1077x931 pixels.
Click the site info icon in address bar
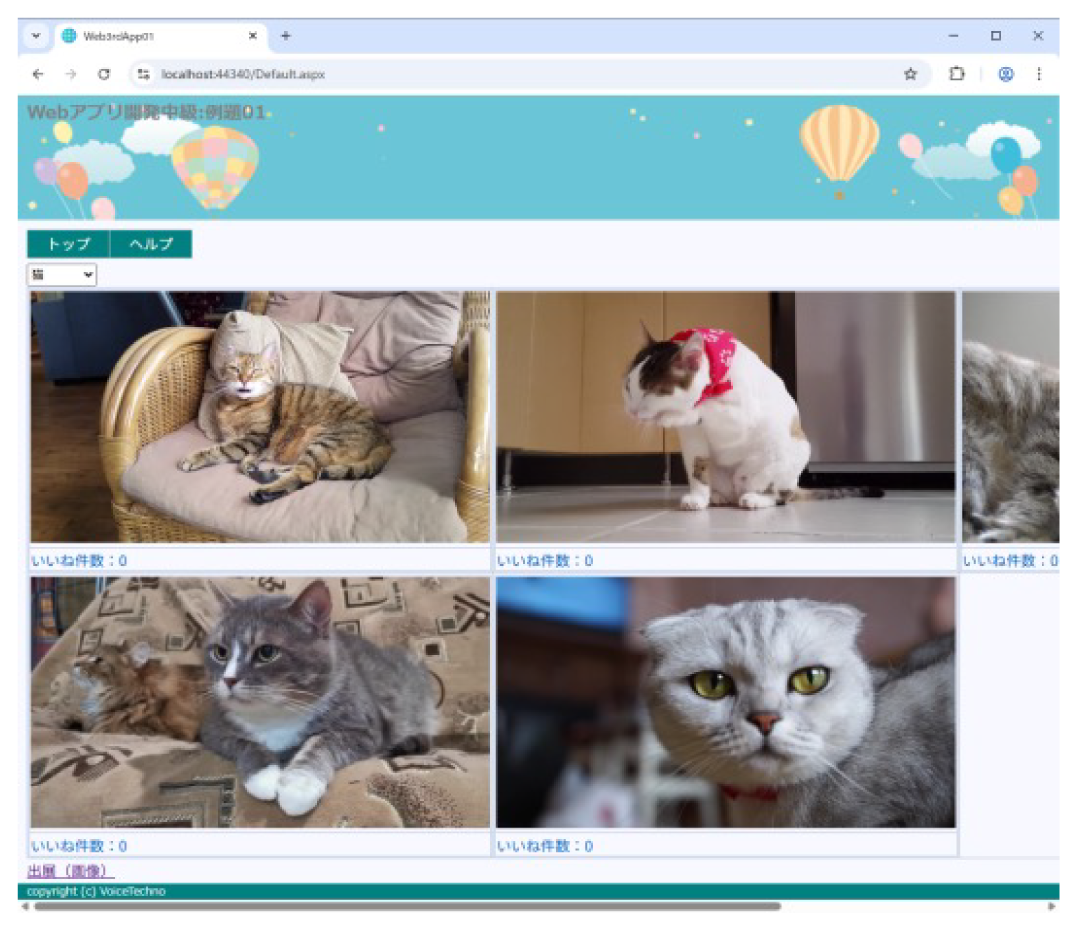(143, 74)
